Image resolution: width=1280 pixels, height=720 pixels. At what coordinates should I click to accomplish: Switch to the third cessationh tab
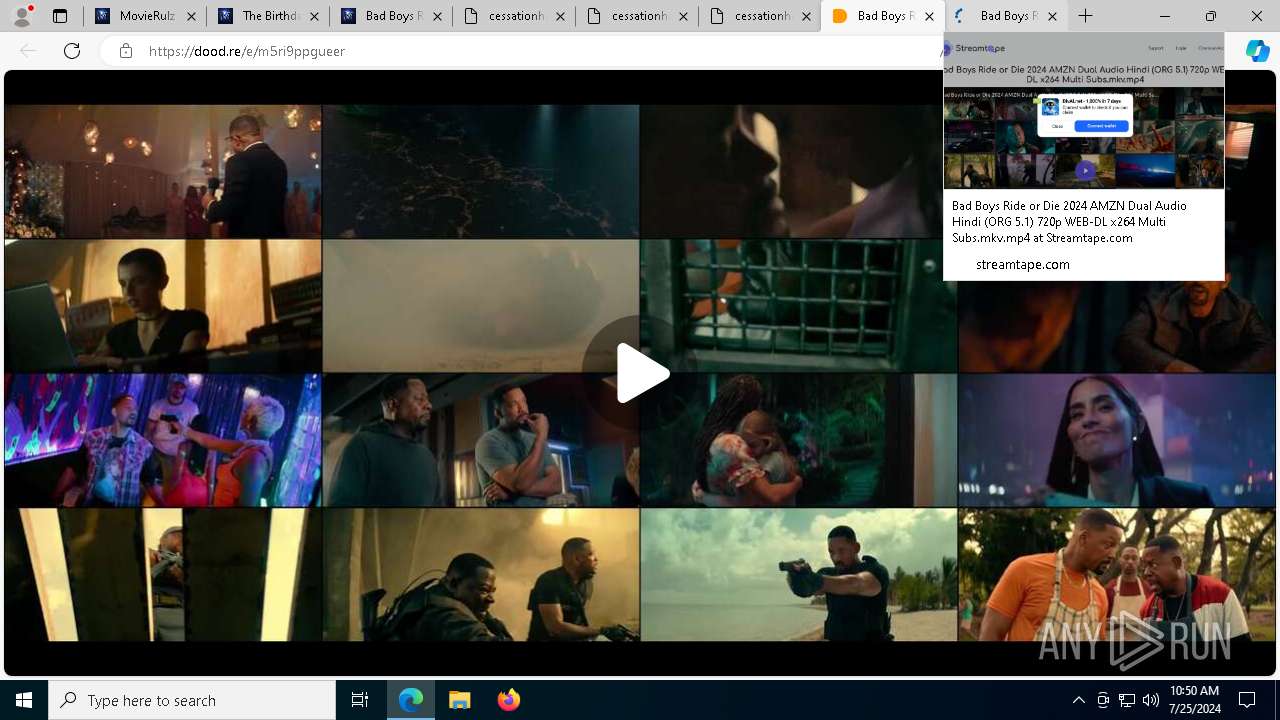[x=760, y=16]
